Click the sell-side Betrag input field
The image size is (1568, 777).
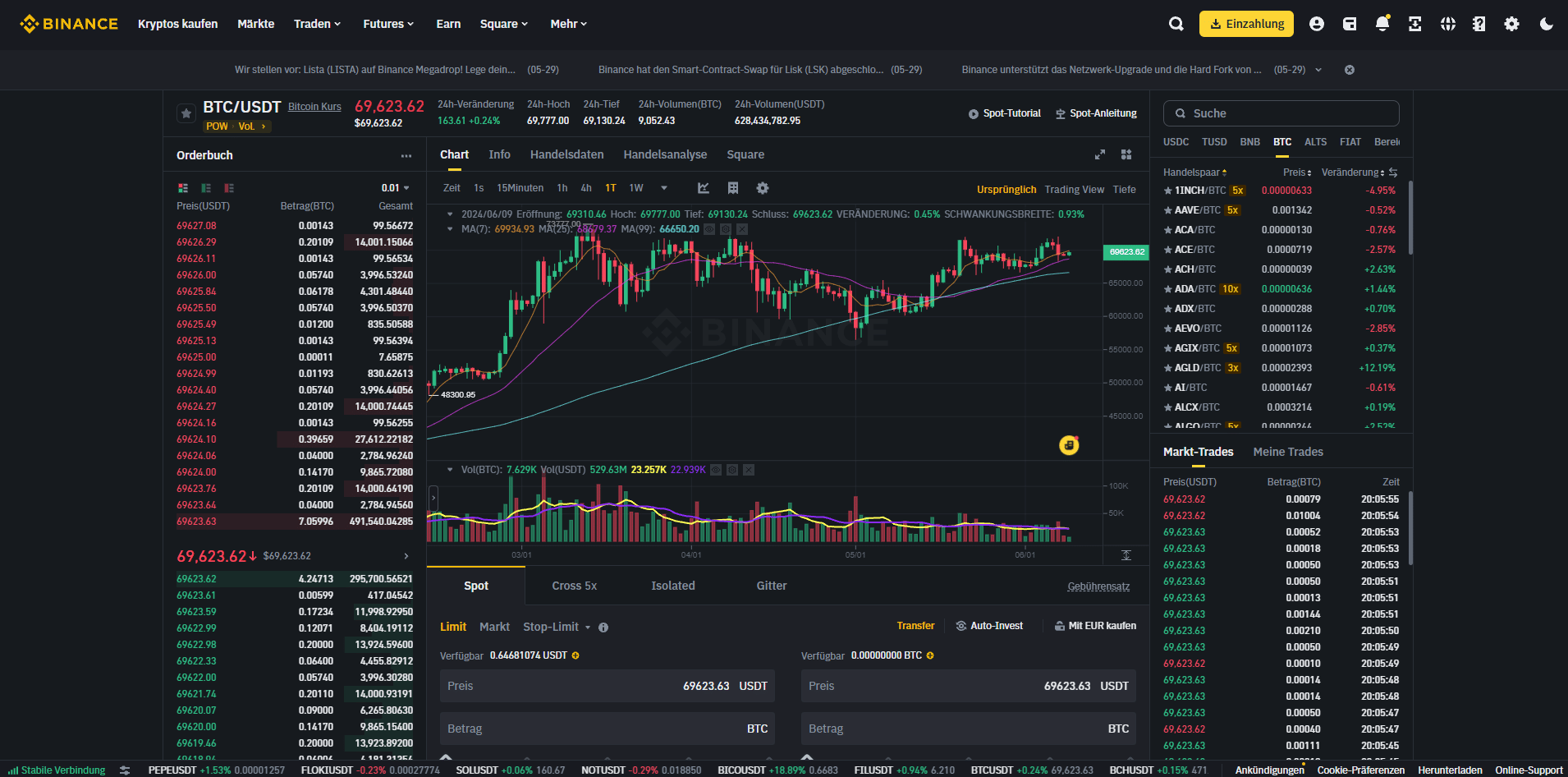[969, 729]
